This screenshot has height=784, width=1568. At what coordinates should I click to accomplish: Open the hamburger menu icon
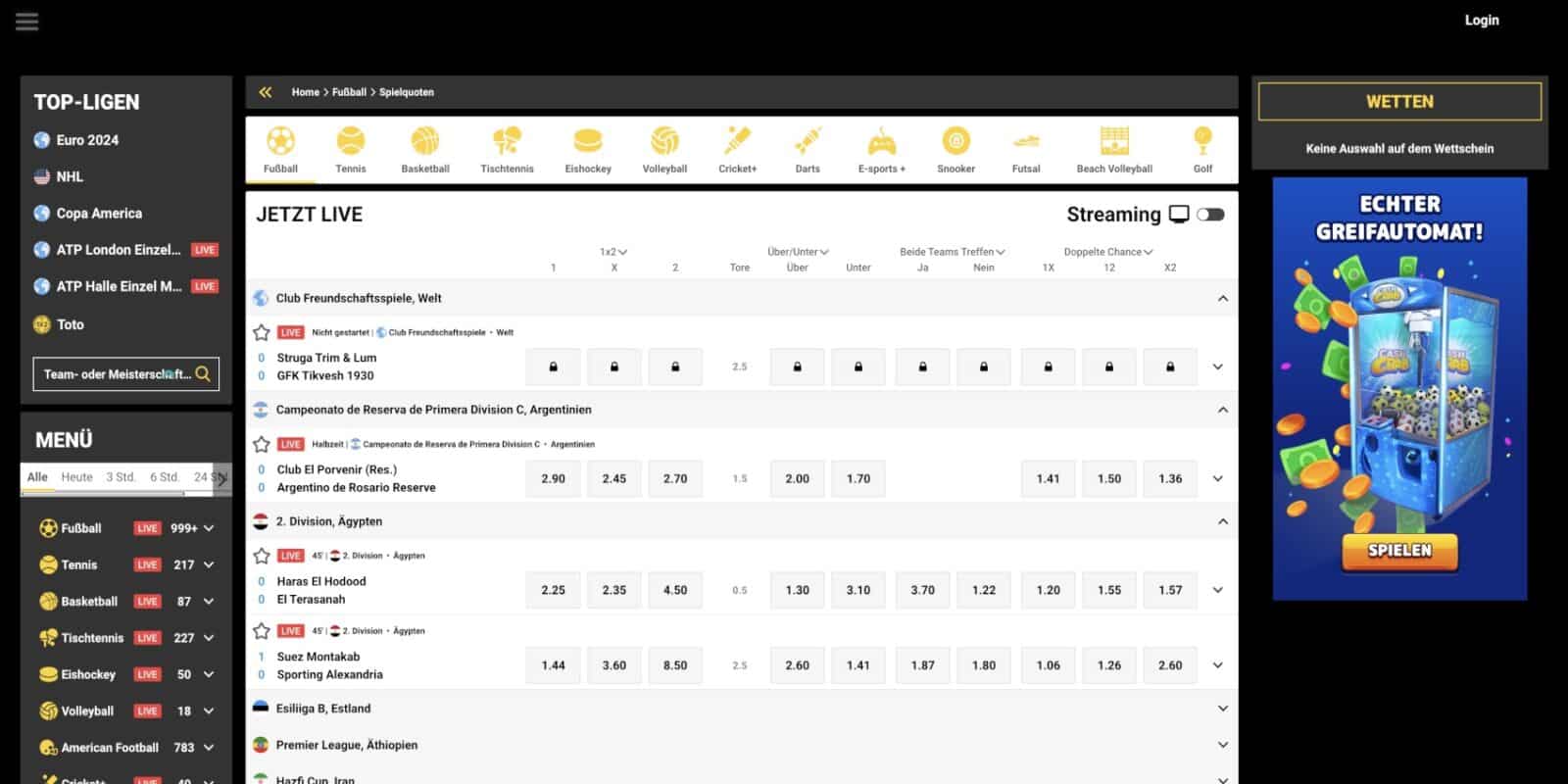pyautogui.click(x=26, y=22)
